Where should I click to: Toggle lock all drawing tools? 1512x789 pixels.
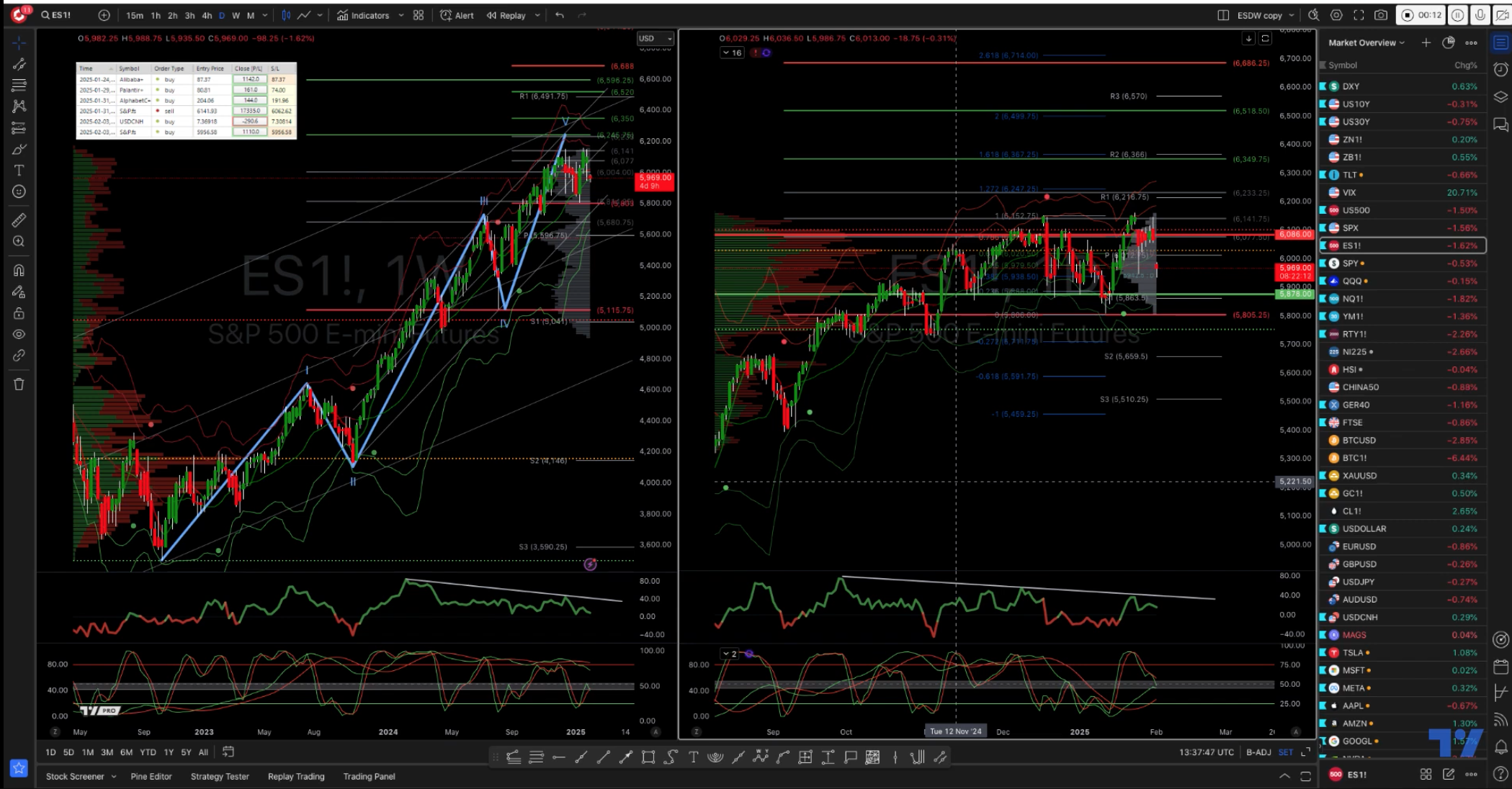click(19, 313)
